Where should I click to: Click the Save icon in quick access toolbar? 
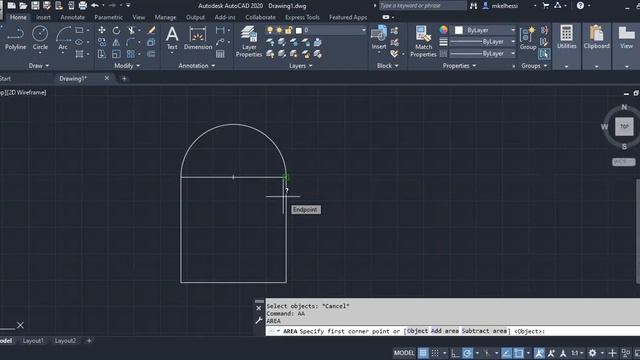36,6
